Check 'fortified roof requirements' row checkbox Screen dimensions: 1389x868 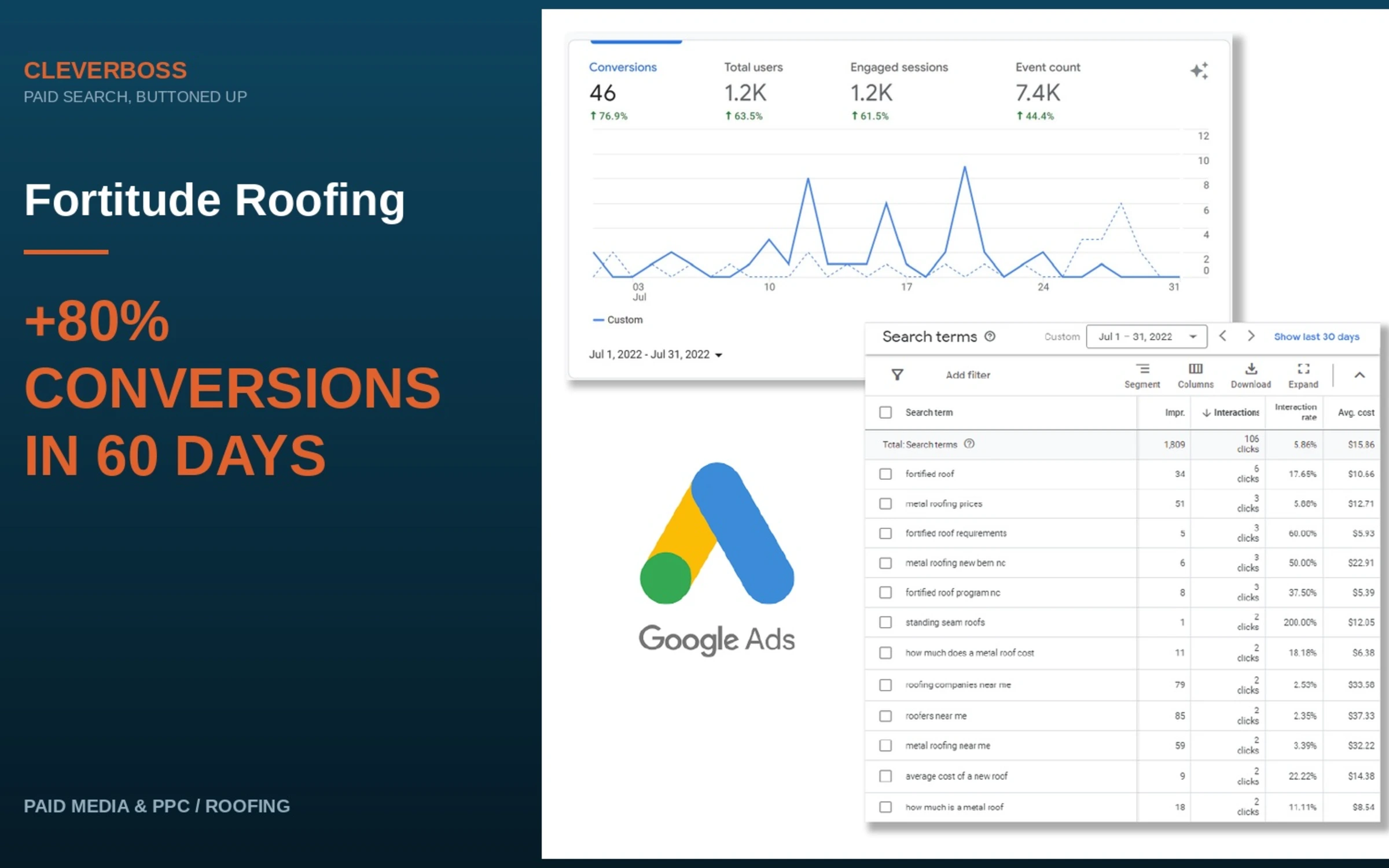coord(885,533)
